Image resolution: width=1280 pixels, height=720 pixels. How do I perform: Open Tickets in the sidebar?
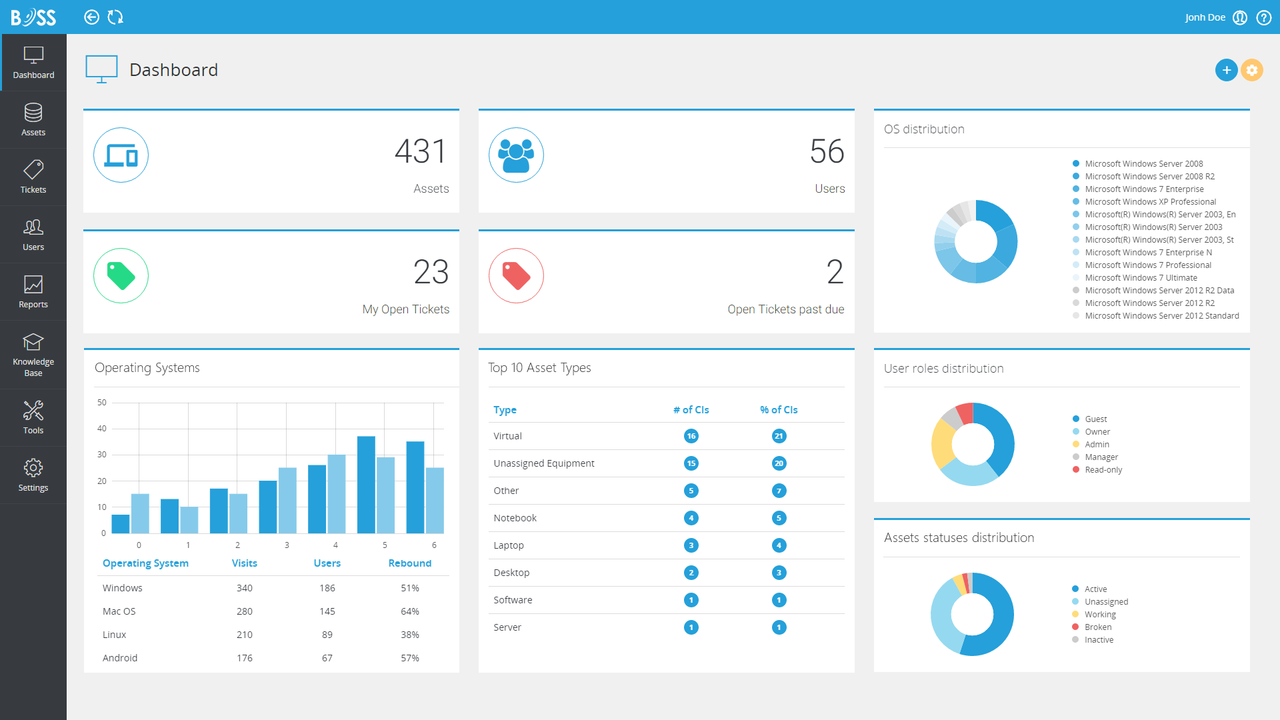[33, 177]
